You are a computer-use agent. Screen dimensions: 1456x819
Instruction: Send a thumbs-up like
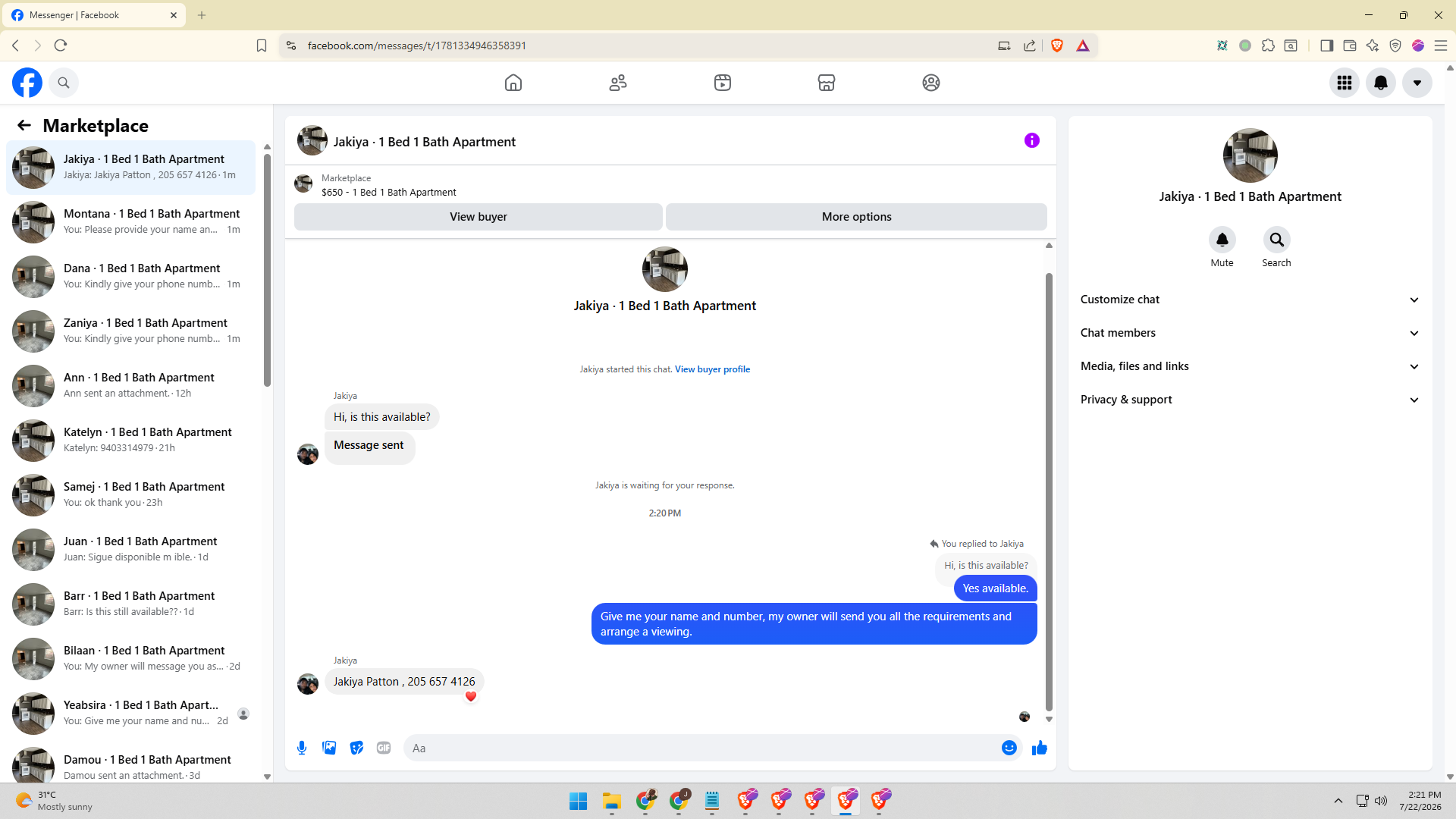(1040, 748)
